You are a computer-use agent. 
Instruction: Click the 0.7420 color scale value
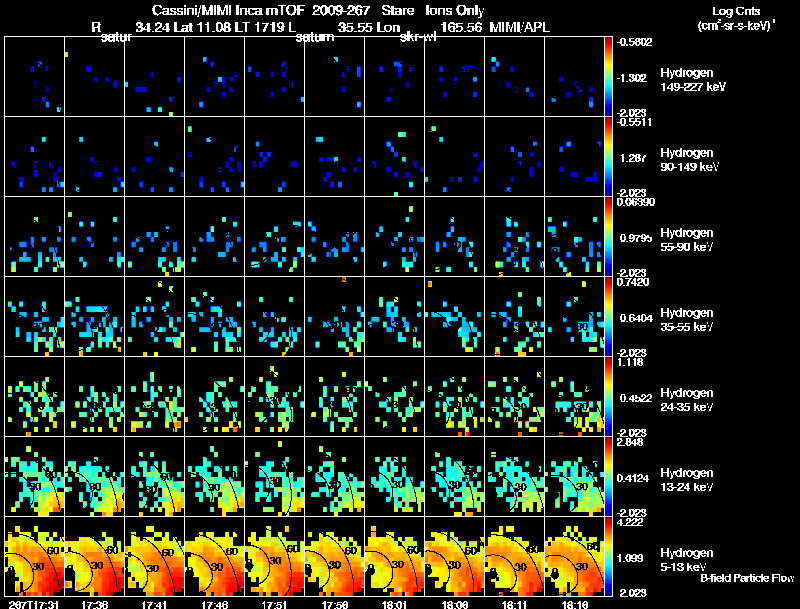coord(633,282)
